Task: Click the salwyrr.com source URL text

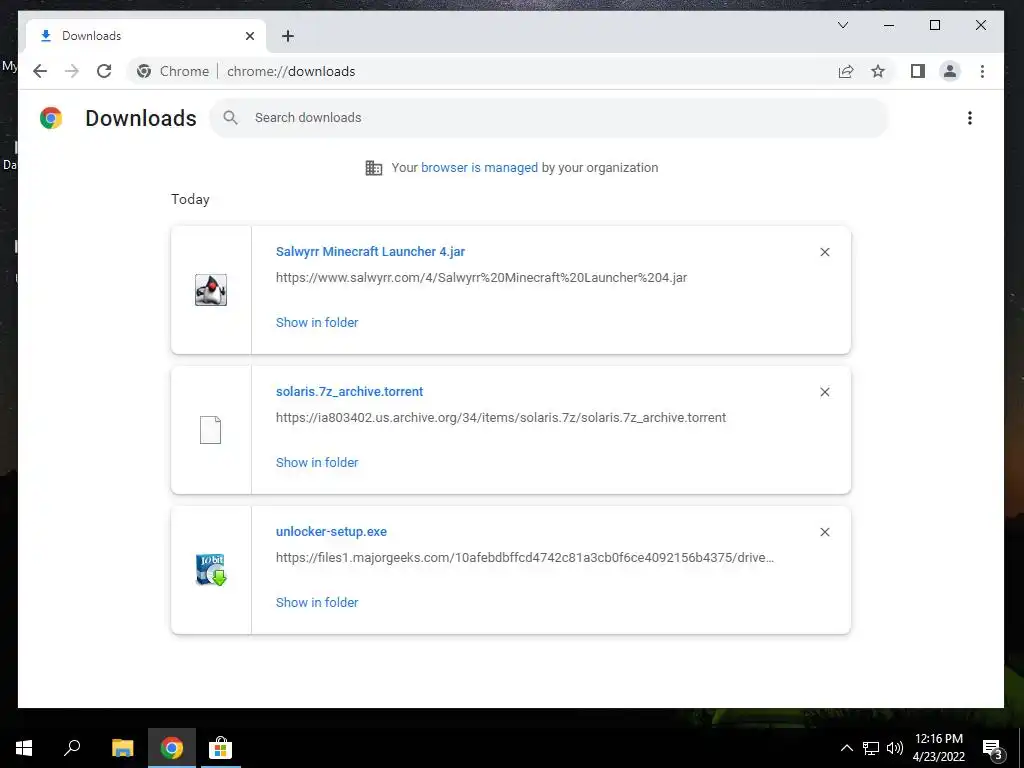Action: [x=481, y=278]
